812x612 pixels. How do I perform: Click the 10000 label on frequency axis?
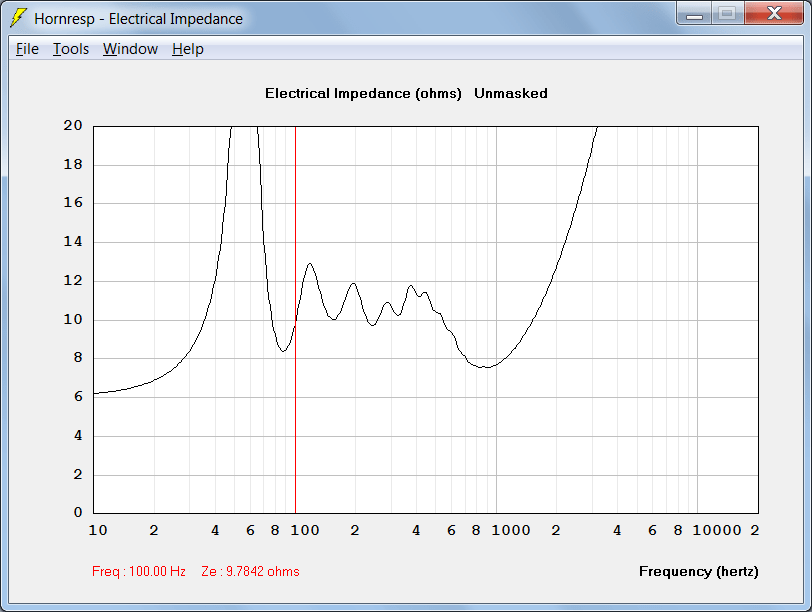coord(717,530)
